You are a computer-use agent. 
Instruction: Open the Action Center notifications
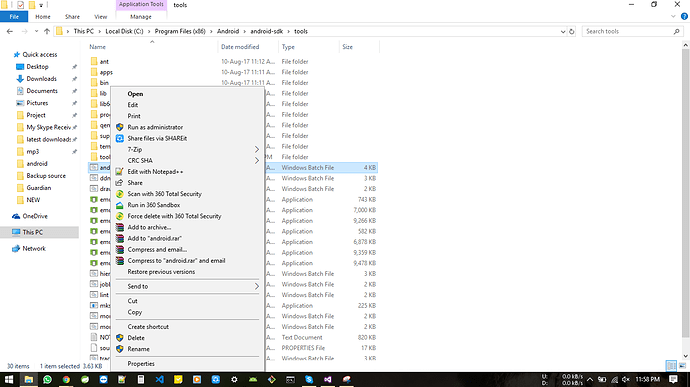673,380
